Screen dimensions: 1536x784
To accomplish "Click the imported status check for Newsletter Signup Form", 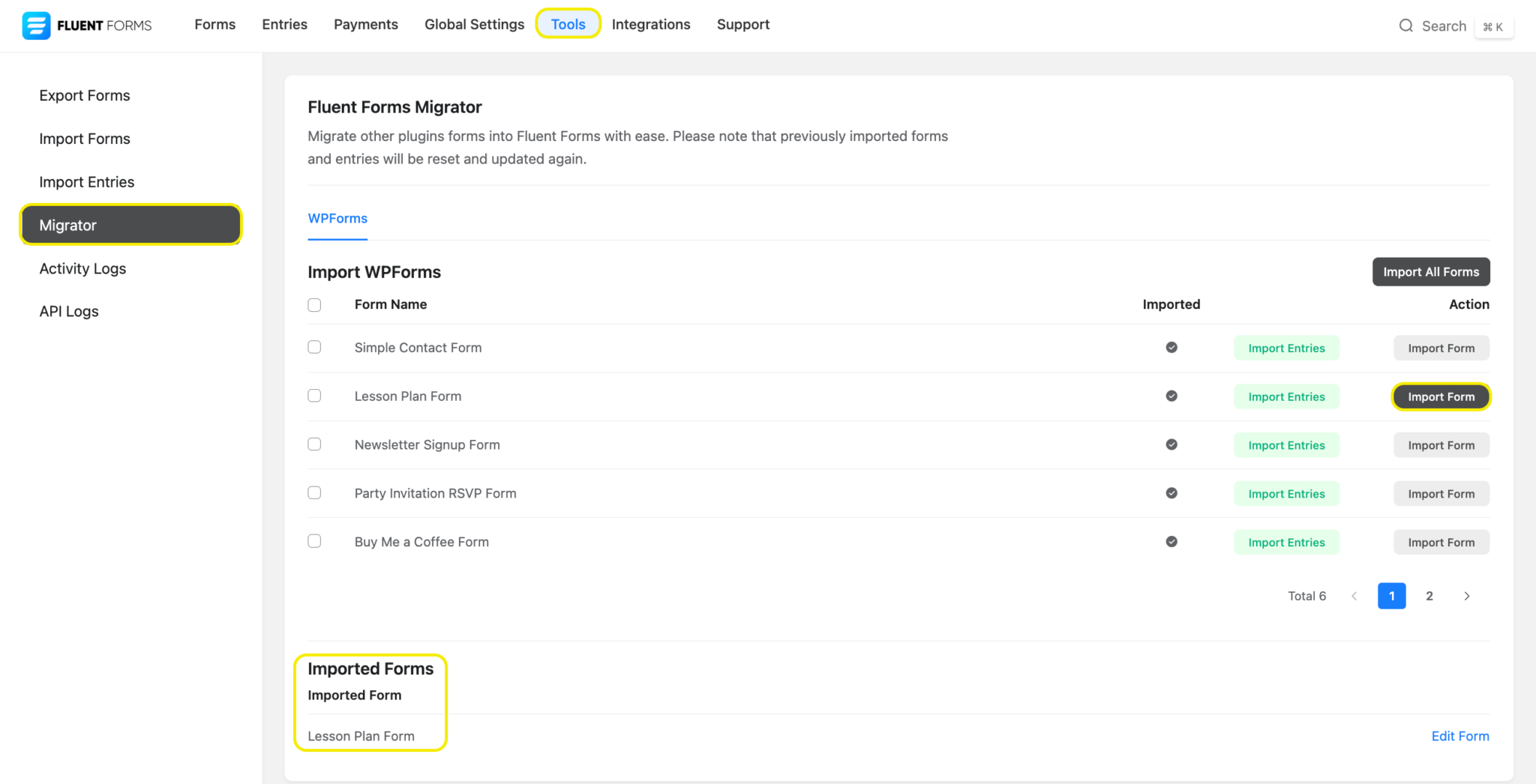I will 1171,444.
